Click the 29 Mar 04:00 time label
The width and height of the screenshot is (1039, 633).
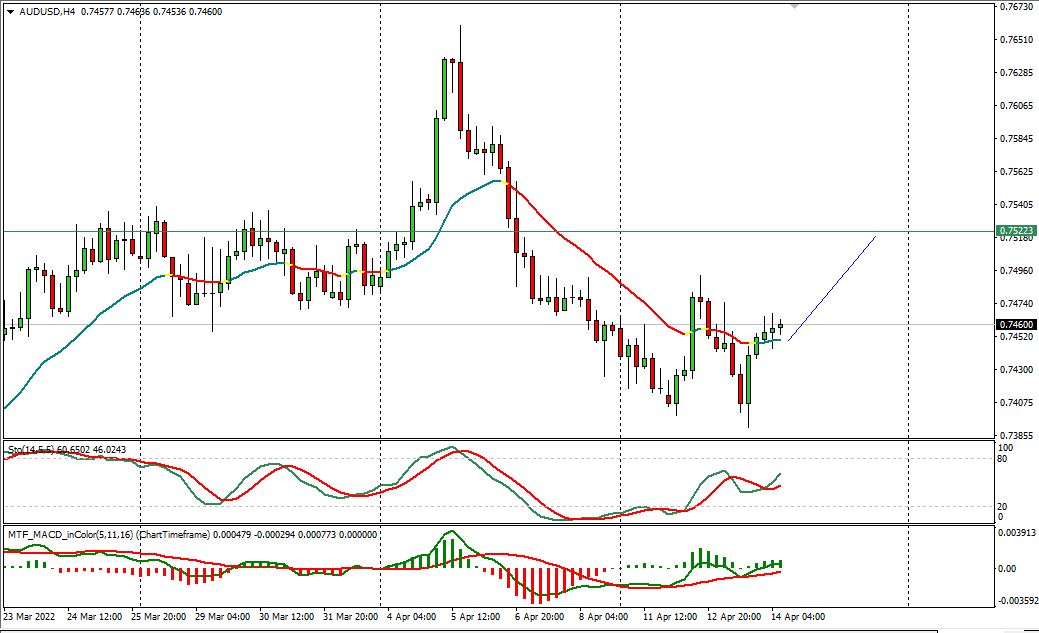(223, 616)
